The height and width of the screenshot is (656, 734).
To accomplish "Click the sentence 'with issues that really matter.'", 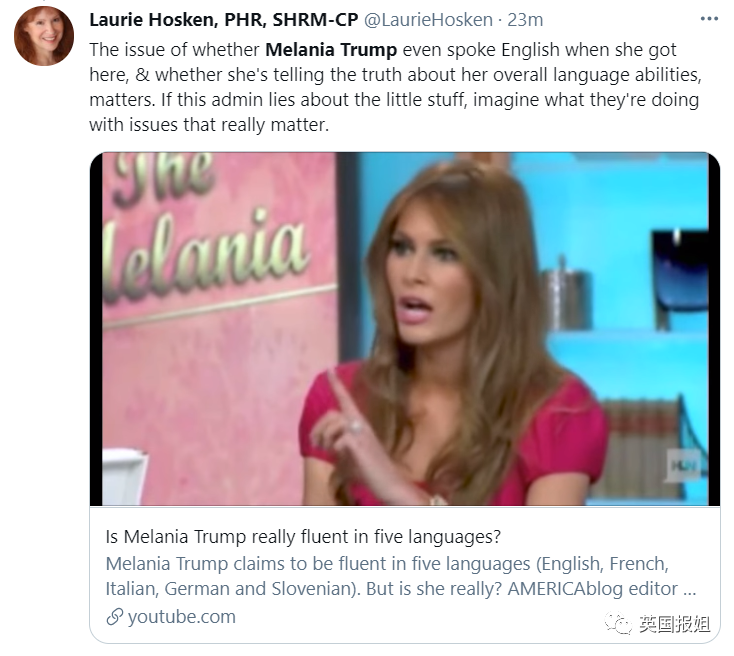I will click(209, 125).
